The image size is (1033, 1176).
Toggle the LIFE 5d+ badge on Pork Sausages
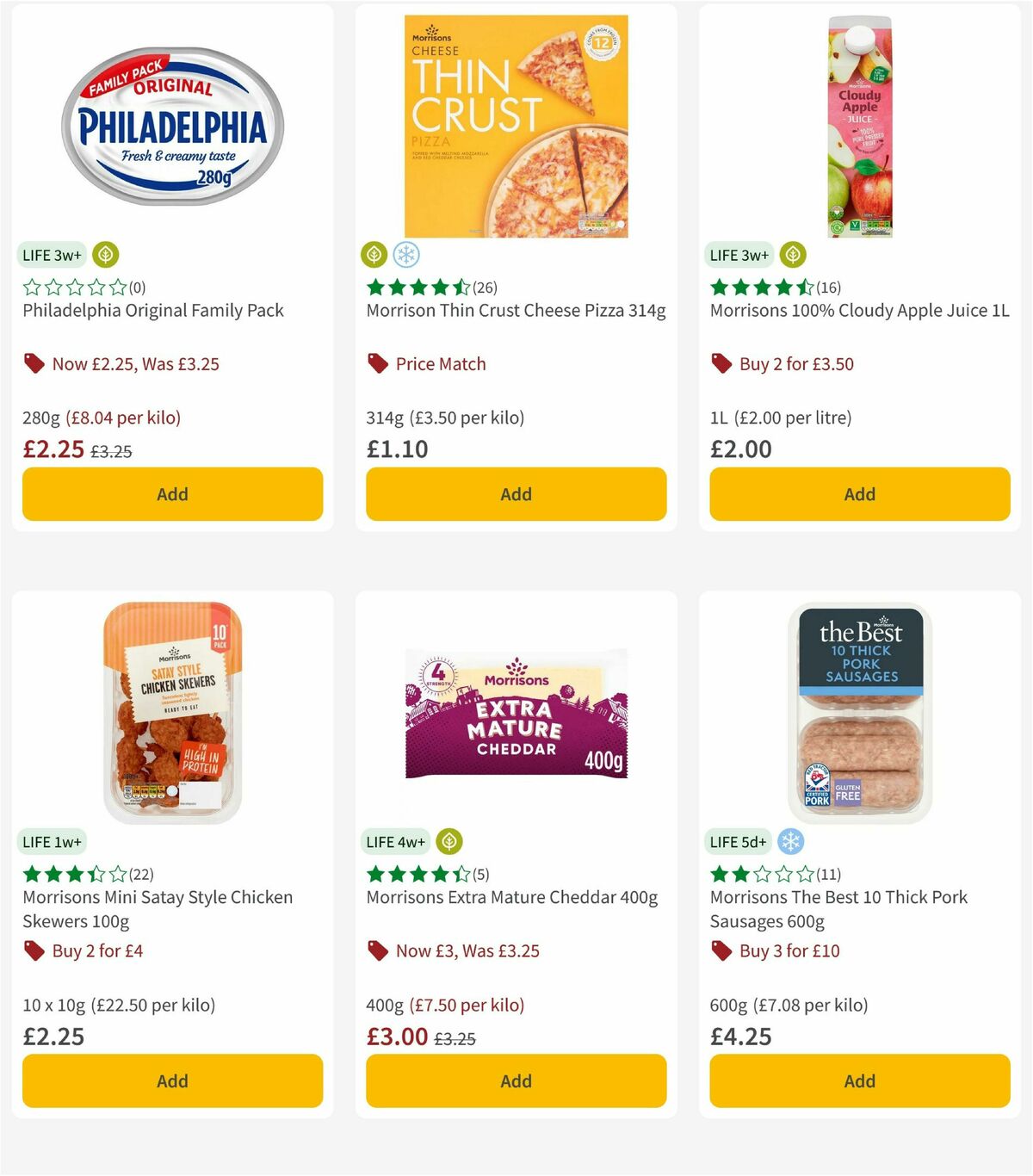point(739,842)
